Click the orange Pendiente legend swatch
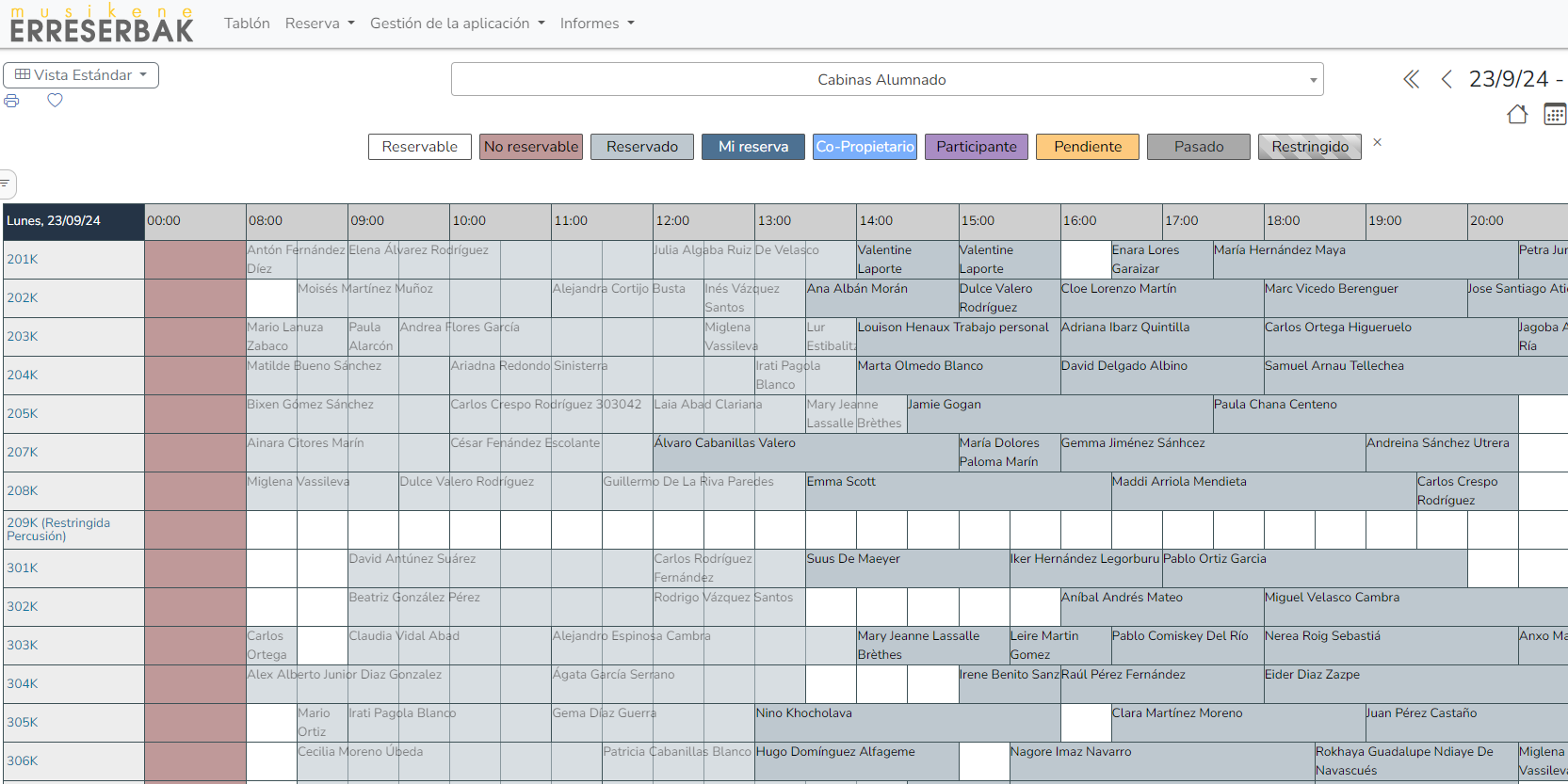 pyautogui.click(x=1087, y=147)
